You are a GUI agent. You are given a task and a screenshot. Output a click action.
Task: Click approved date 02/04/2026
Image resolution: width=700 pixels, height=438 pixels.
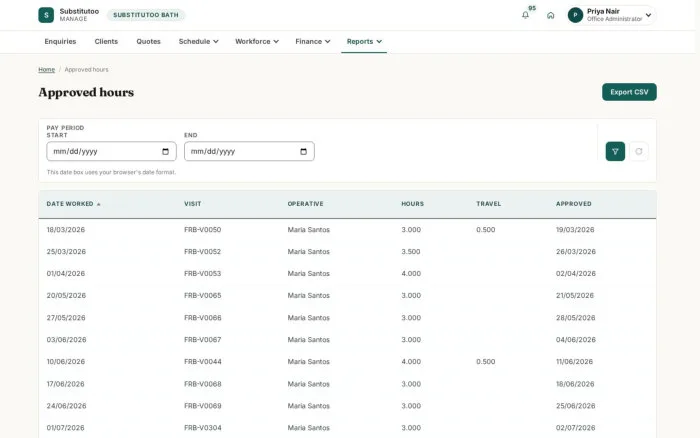pyautogui.click(x=576, y=273)
